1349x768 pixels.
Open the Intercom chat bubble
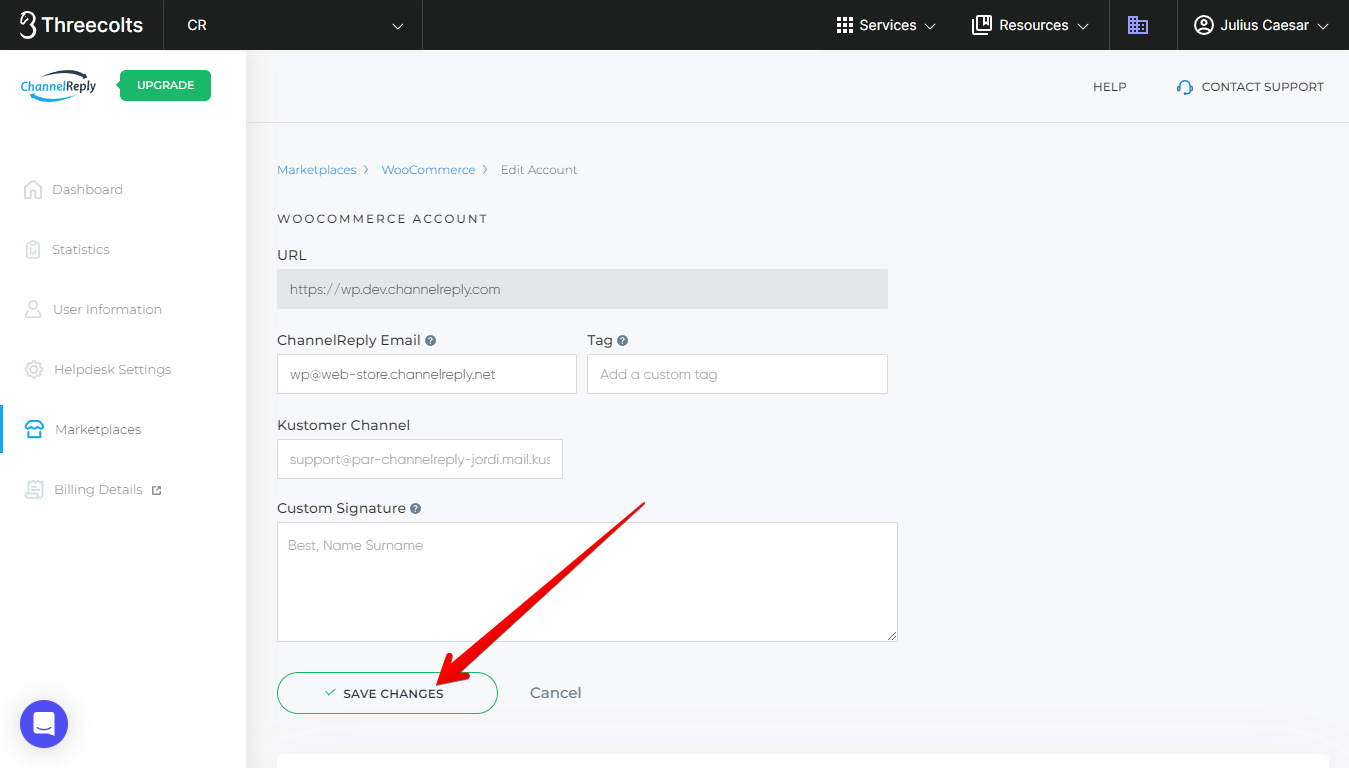[x=44, y=724]
